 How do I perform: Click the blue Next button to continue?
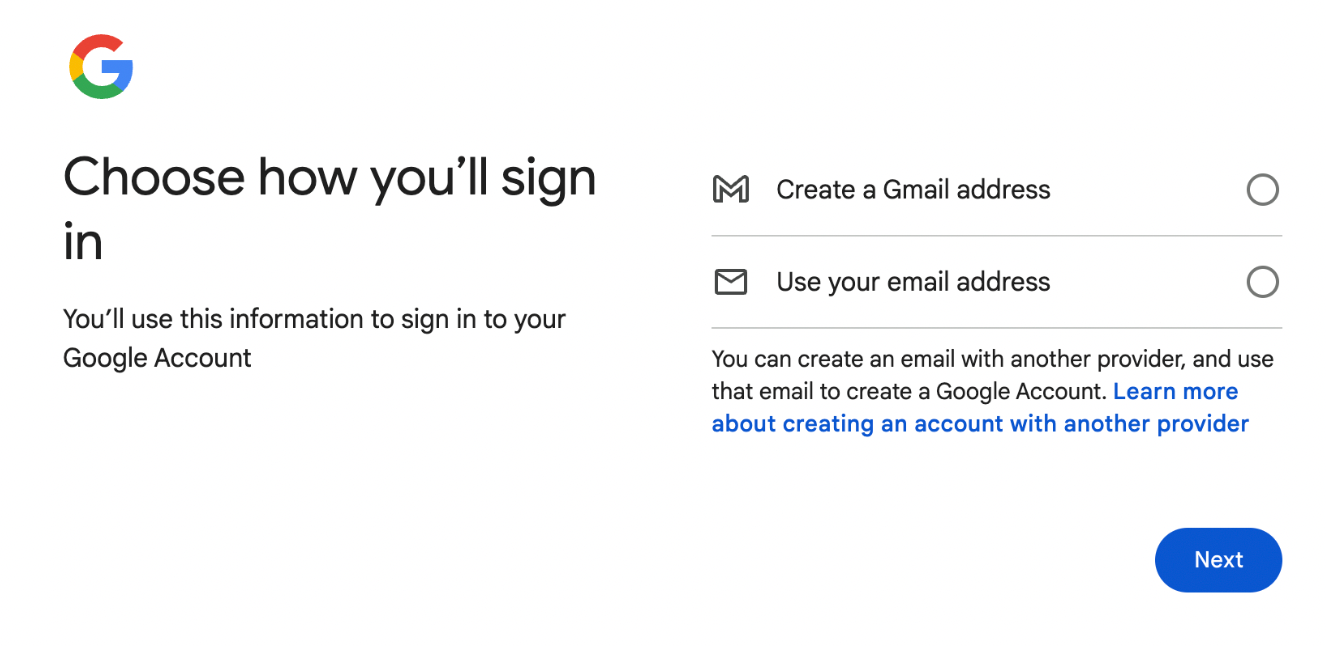coord(1218,560)
